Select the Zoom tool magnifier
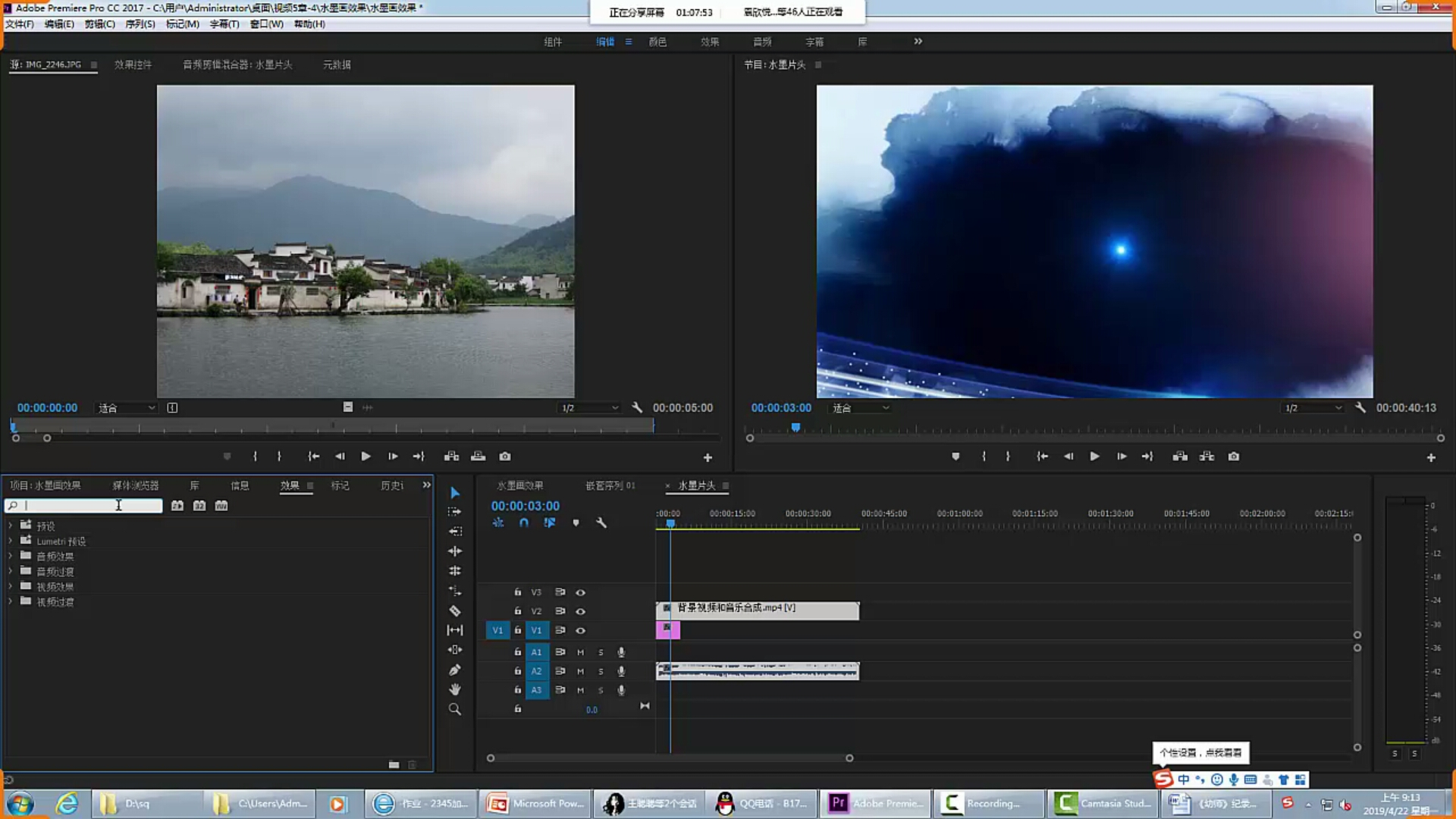Image resolution: width=1456 pixels, height=819 pixels. tap(455, 709)
